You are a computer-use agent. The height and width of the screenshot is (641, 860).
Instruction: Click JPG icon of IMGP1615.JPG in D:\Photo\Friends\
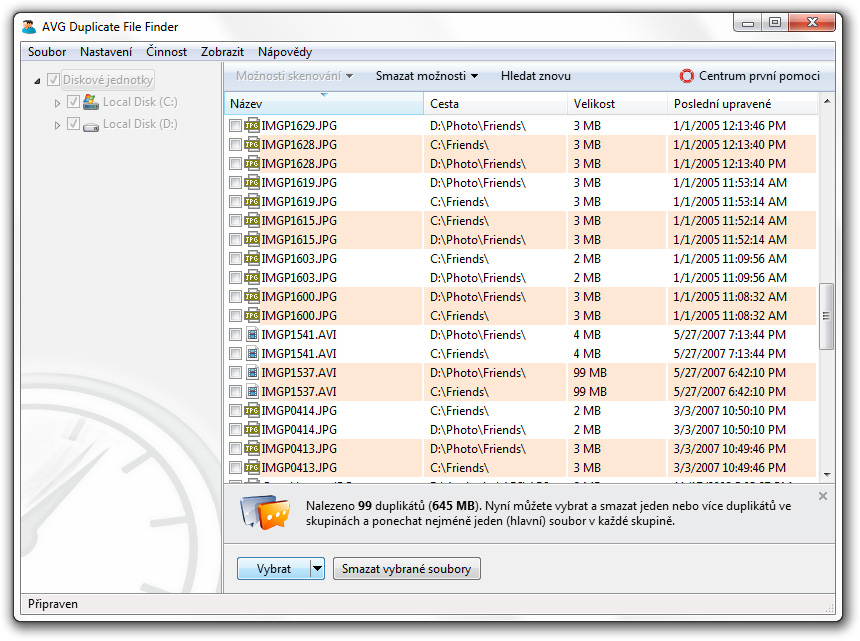point(252,240)
